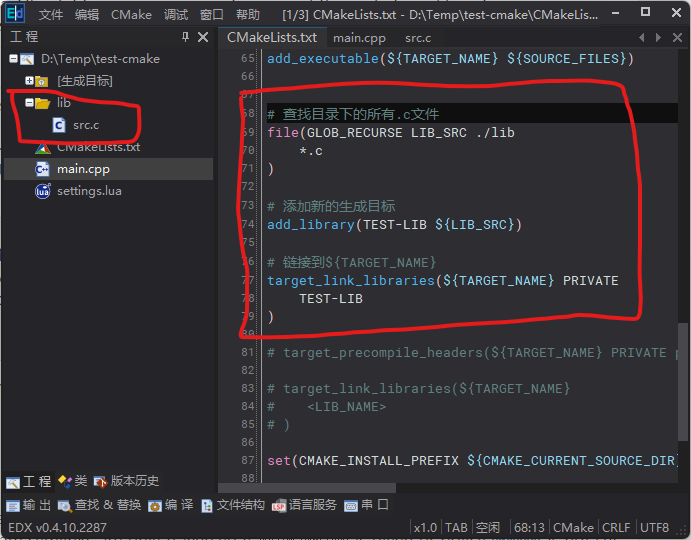Click the vertical editor scrollbar thumb

pos(683,381)
